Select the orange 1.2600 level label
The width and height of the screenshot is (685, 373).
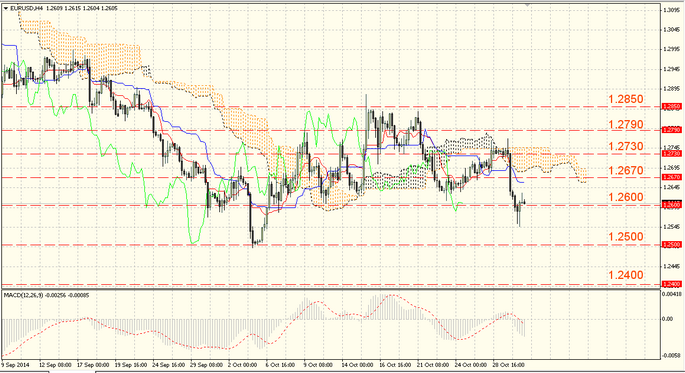626,197
